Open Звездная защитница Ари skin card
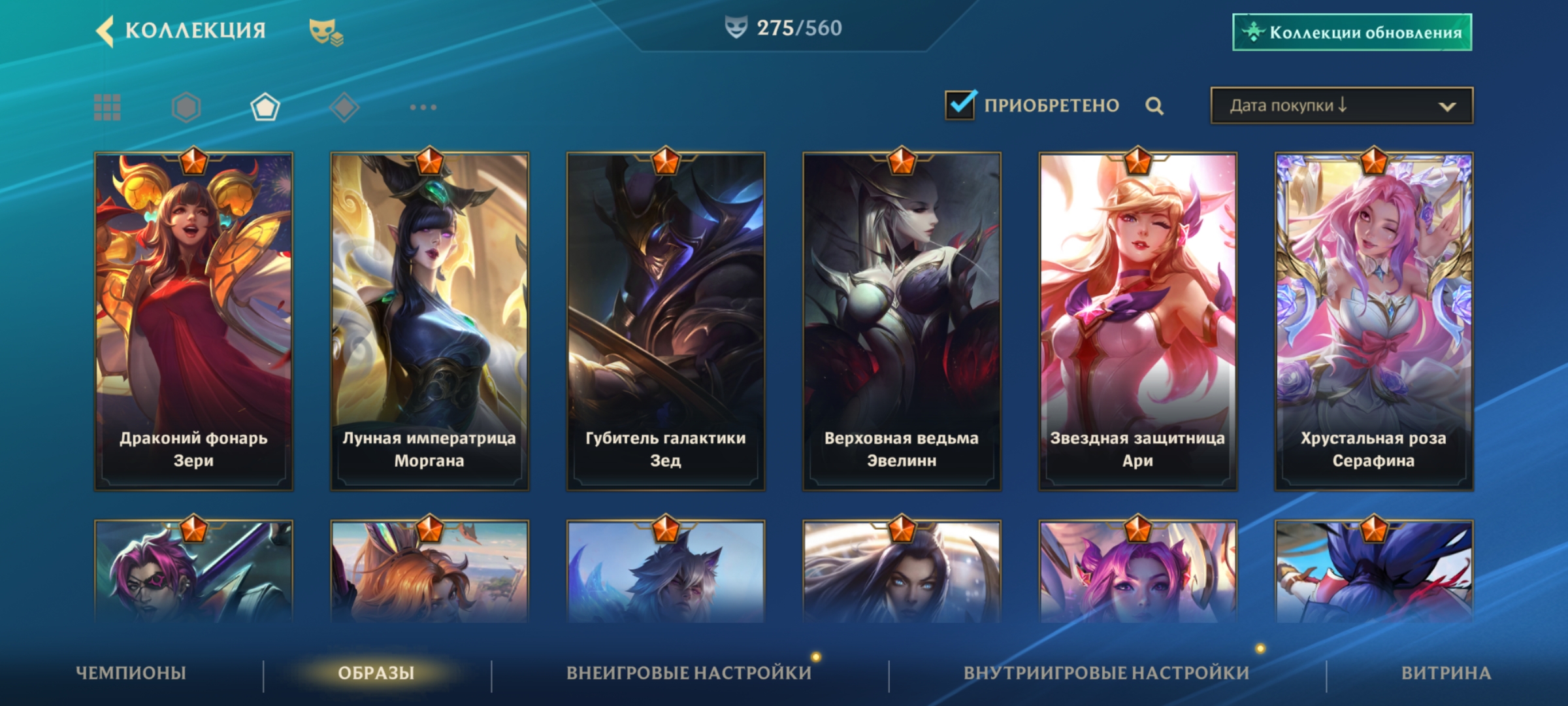The image size is (1568, 706). (1137, 322)
